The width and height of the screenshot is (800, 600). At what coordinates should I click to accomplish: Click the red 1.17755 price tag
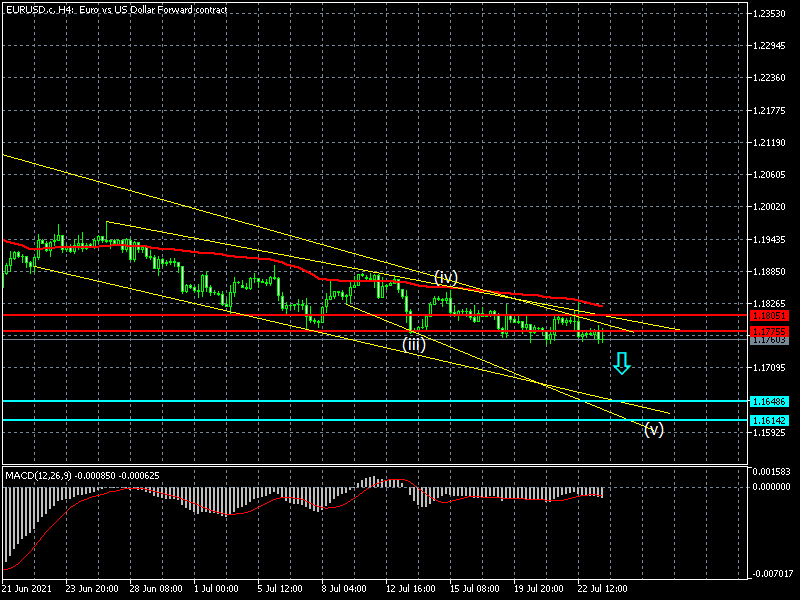point(769,332)
